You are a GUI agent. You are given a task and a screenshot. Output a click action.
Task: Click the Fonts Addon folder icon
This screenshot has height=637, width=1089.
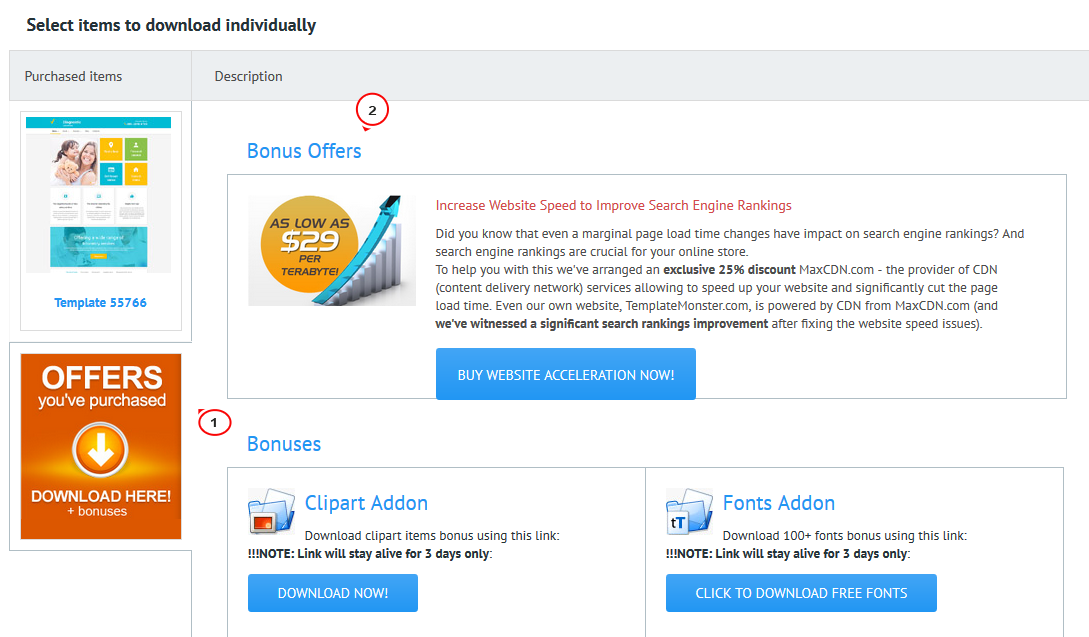(689, 511)
